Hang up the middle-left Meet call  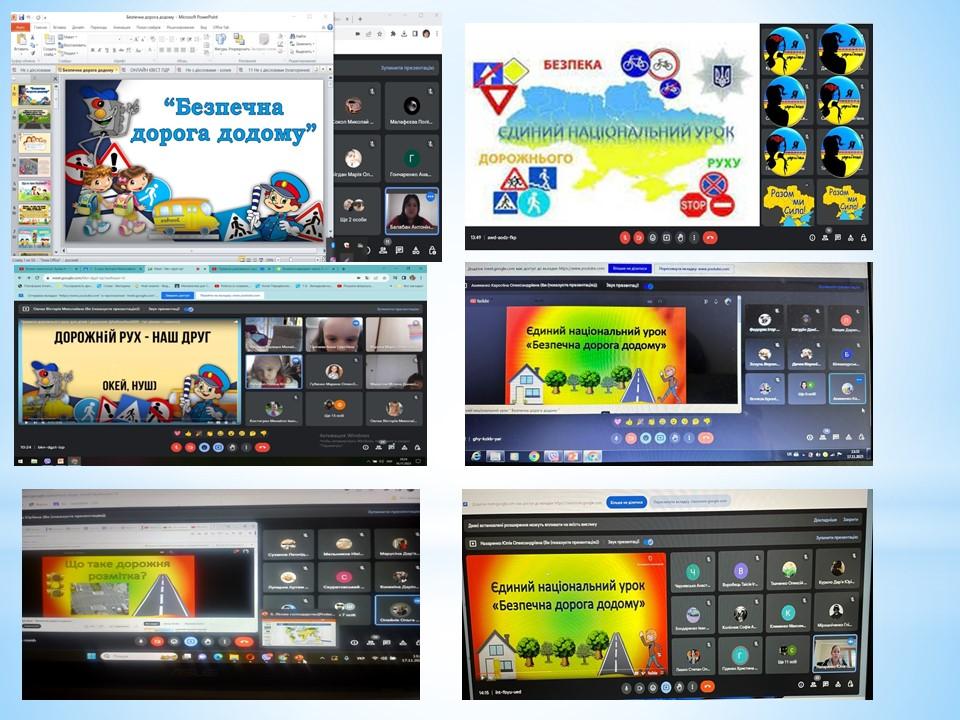[262, 447]
